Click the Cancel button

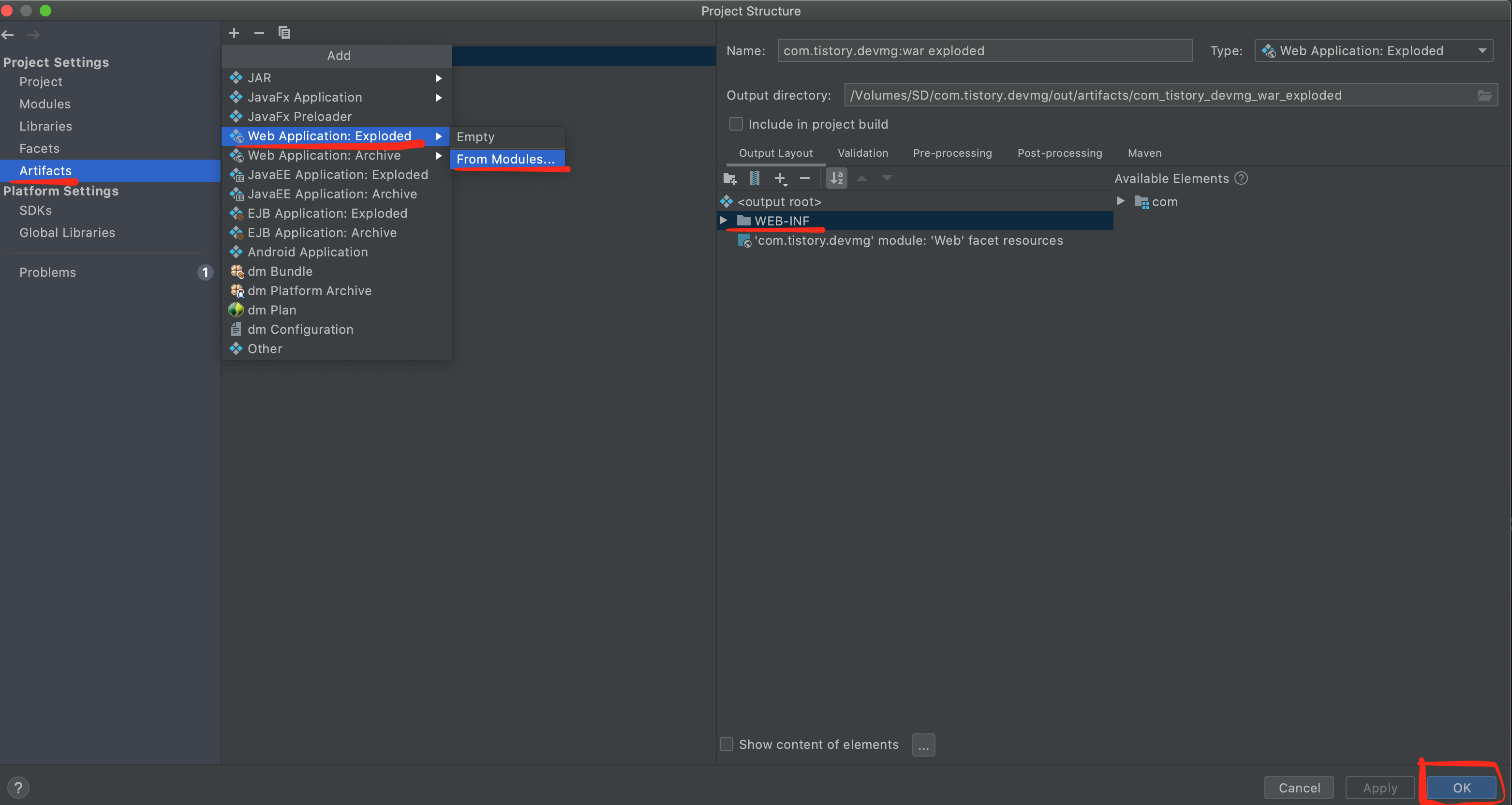coord(1299,788)
